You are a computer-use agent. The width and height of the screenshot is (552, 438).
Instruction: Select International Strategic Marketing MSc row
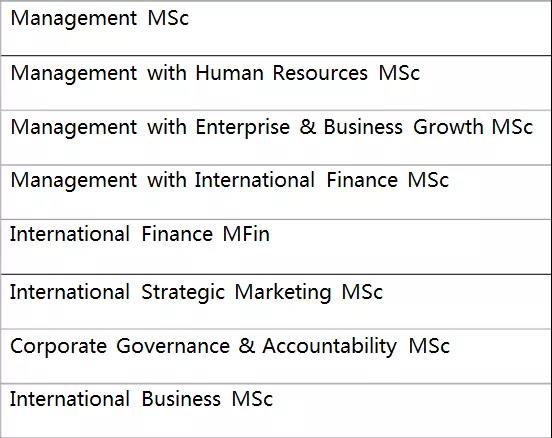coord(276,302)
